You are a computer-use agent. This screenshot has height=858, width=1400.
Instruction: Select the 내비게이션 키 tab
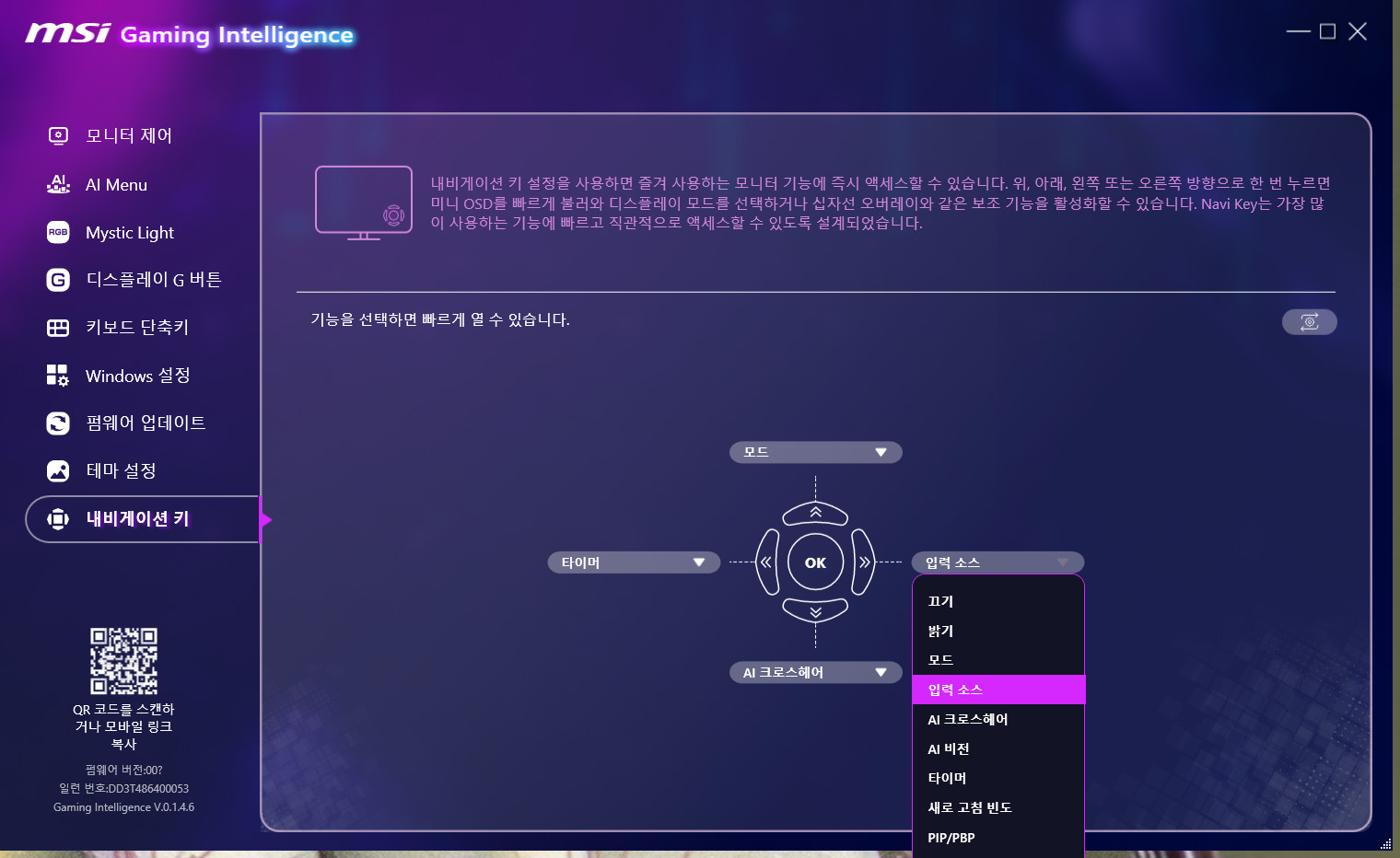click(x=143, y=519)
